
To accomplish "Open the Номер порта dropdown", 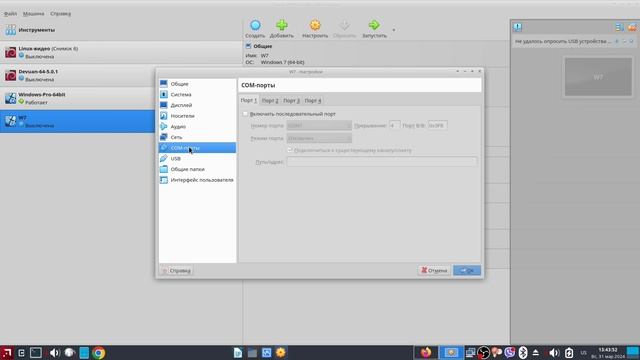I will (x=319, y=125).
